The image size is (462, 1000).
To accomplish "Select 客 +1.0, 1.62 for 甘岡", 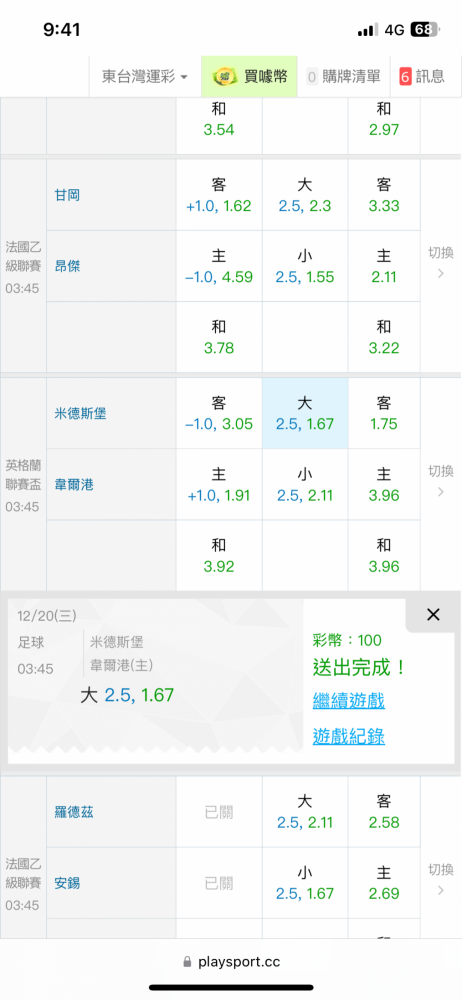I will tap(219, 195).
